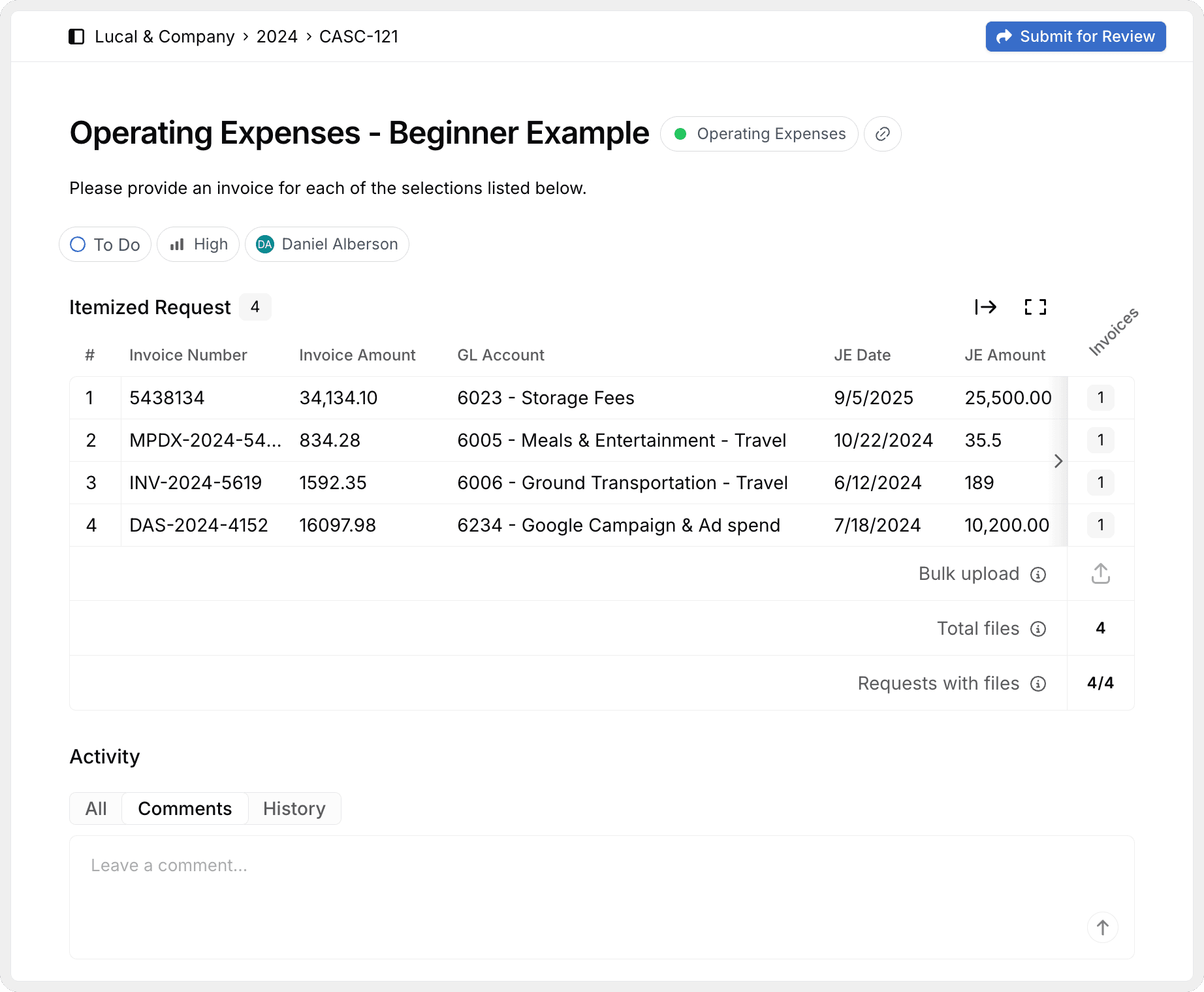Click info icon next to Requests with files
The image size is (1204, 992).
coord(1038,684)
